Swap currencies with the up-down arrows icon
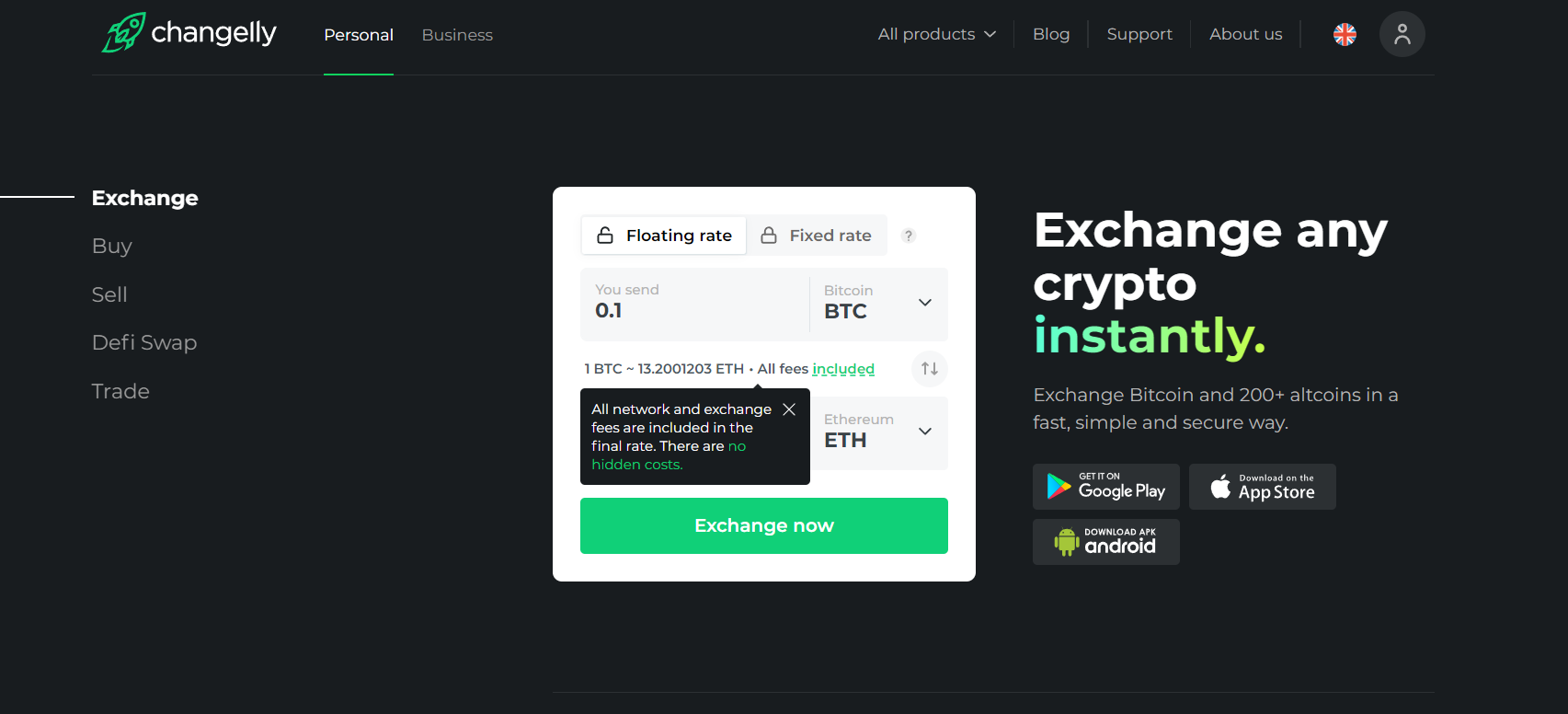 click(930, 369)
